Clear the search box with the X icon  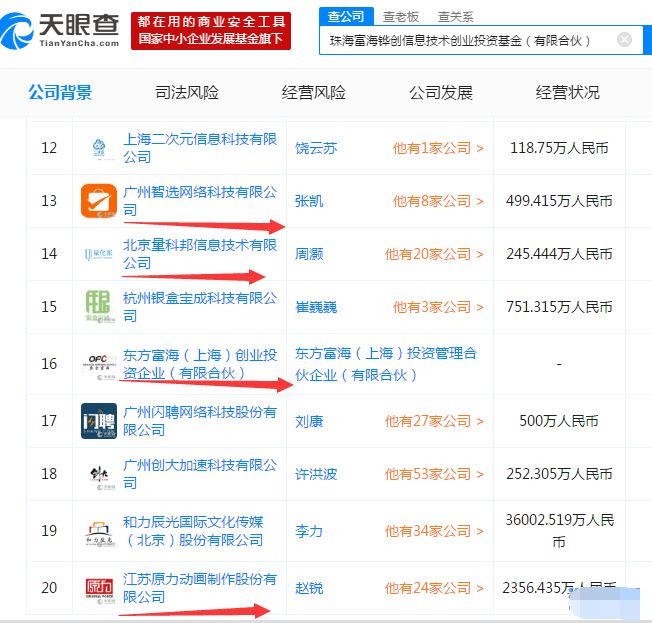click(x=624, y=40)
